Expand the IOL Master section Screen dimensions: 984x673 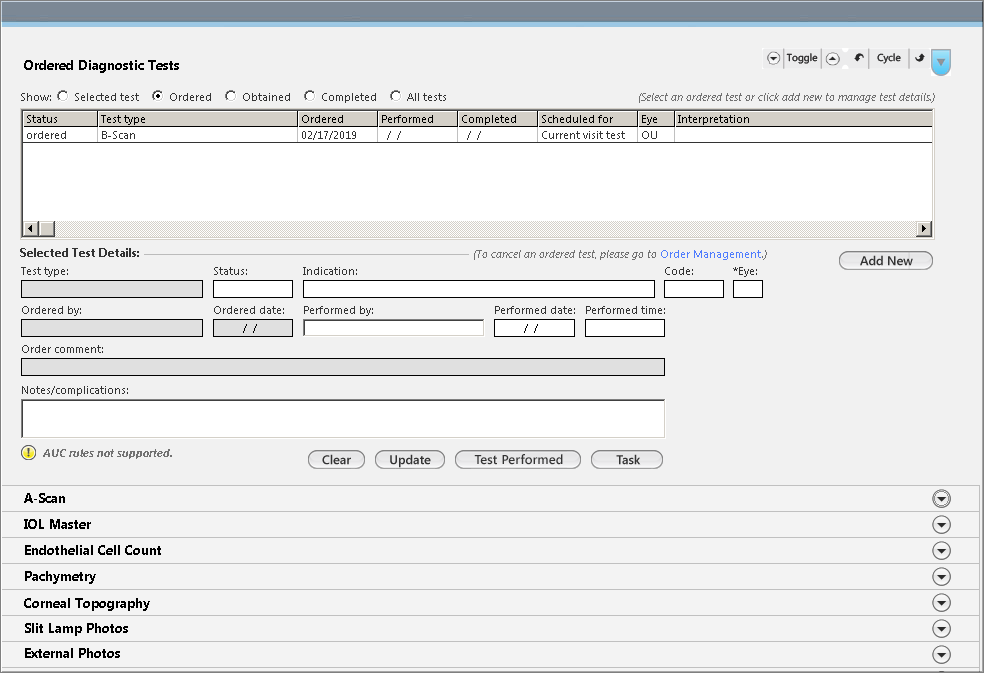tap(941, 524)
